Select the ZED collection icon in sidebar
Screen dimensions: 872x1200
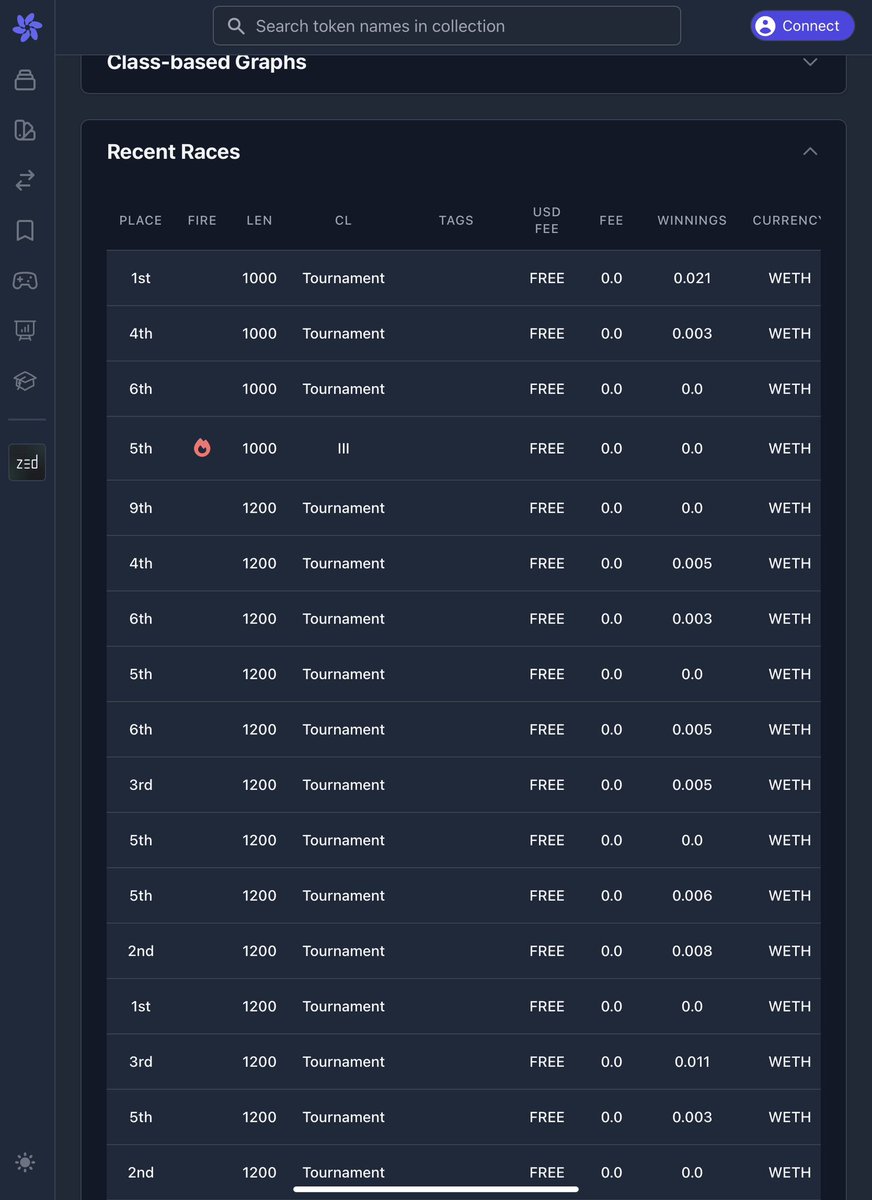(x=27, y=462)
